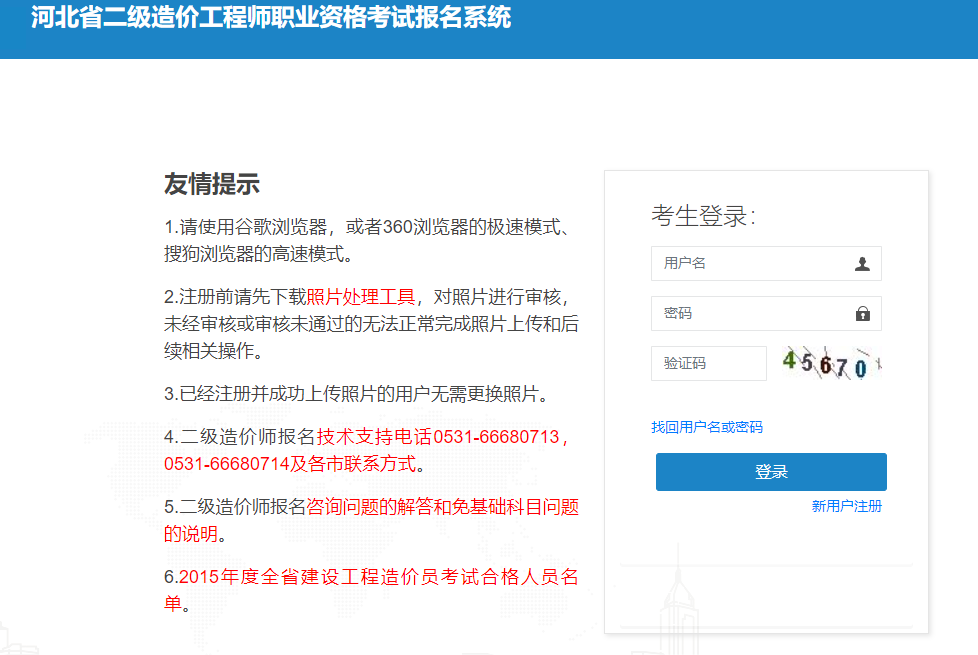Viewport: 978px width, 655px height.
Task: Open 照片处理工具 download link
Action: (361, 297)
